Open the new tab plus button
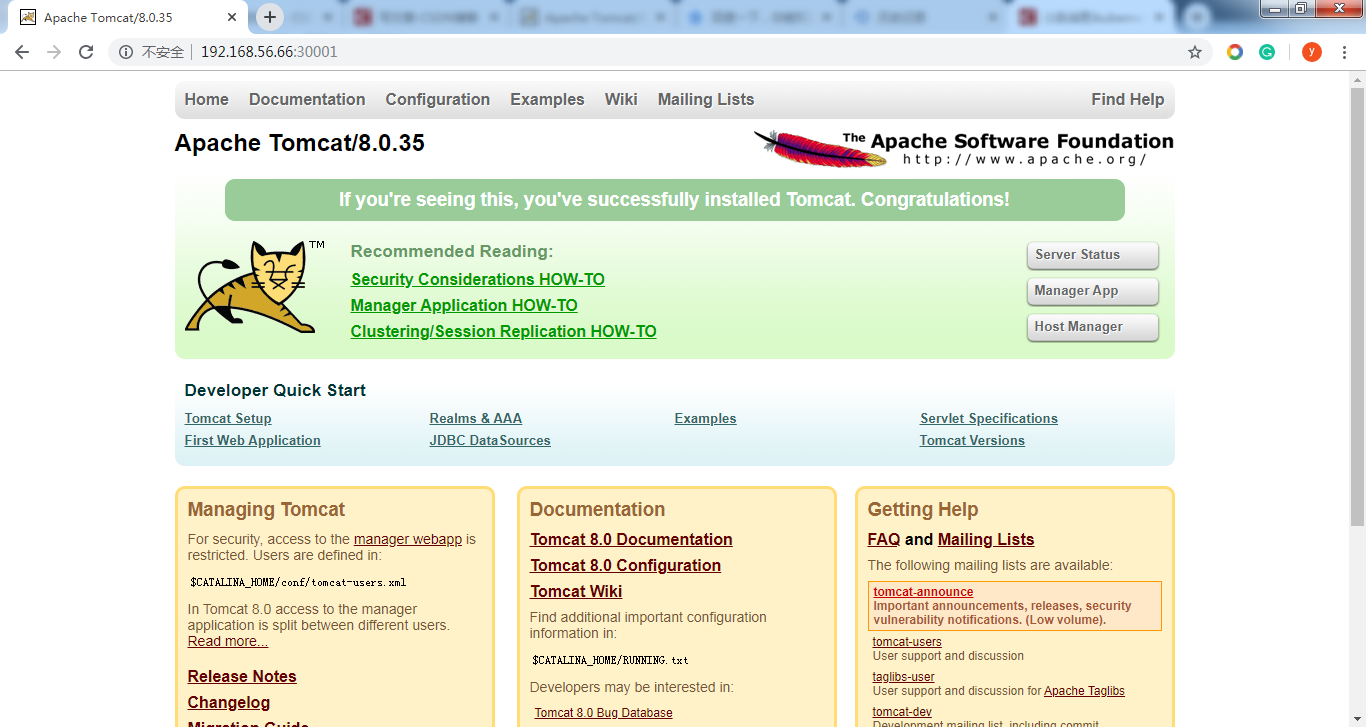Screen dimensions: 1366x727 (270, 17)
